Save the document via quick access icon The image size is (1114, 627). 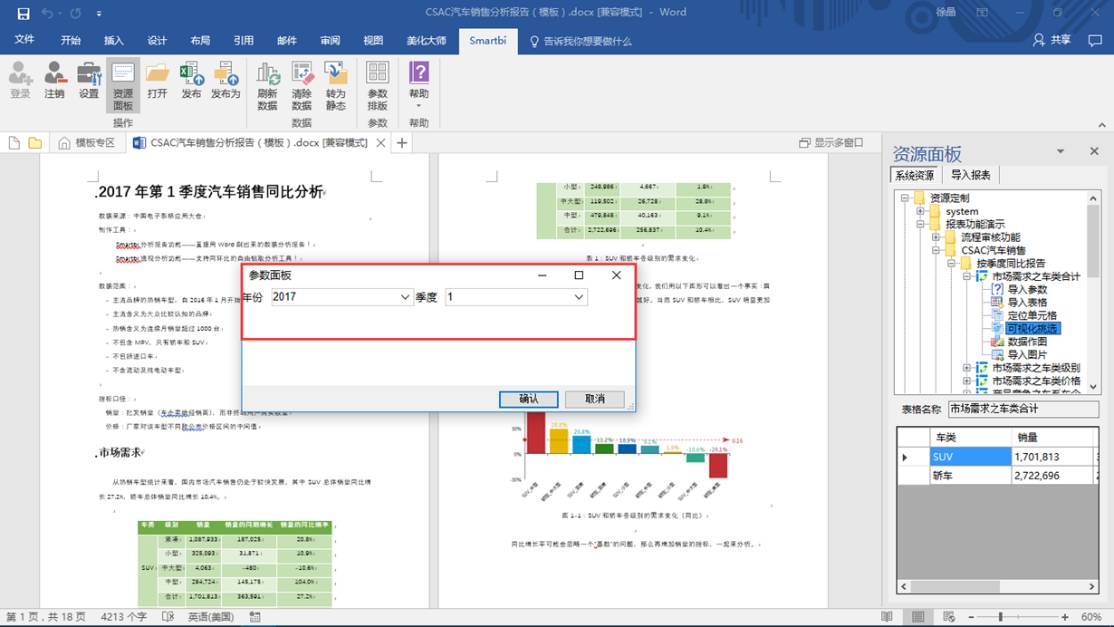(x=23, y=13)
